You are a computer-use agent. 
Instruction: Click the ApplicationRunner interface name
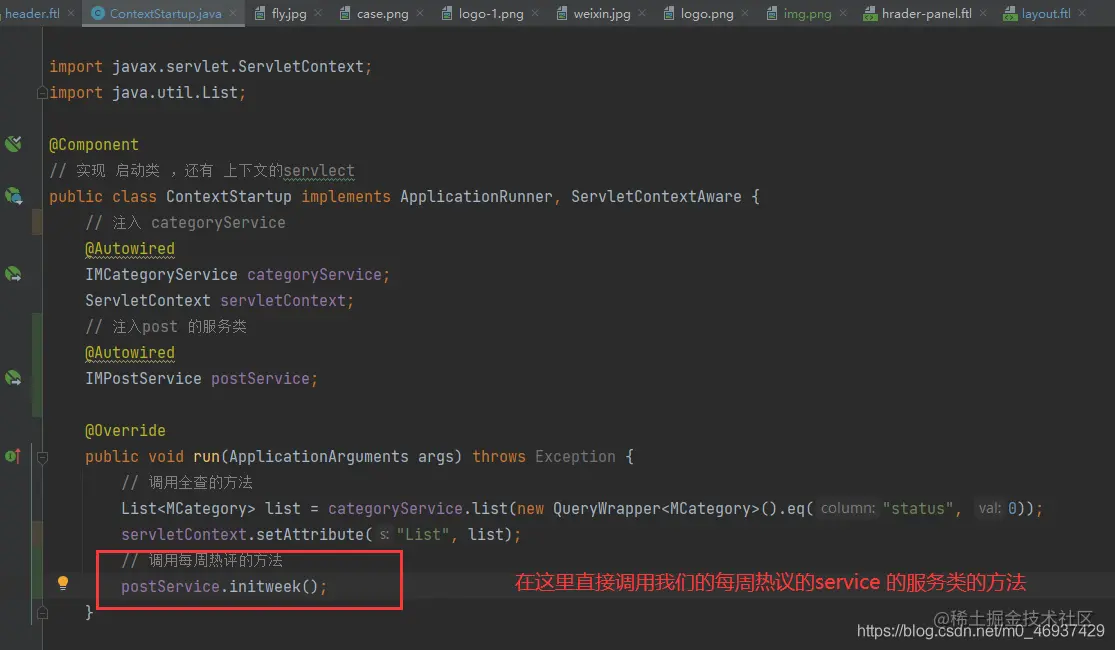click(x=476, y=196)
